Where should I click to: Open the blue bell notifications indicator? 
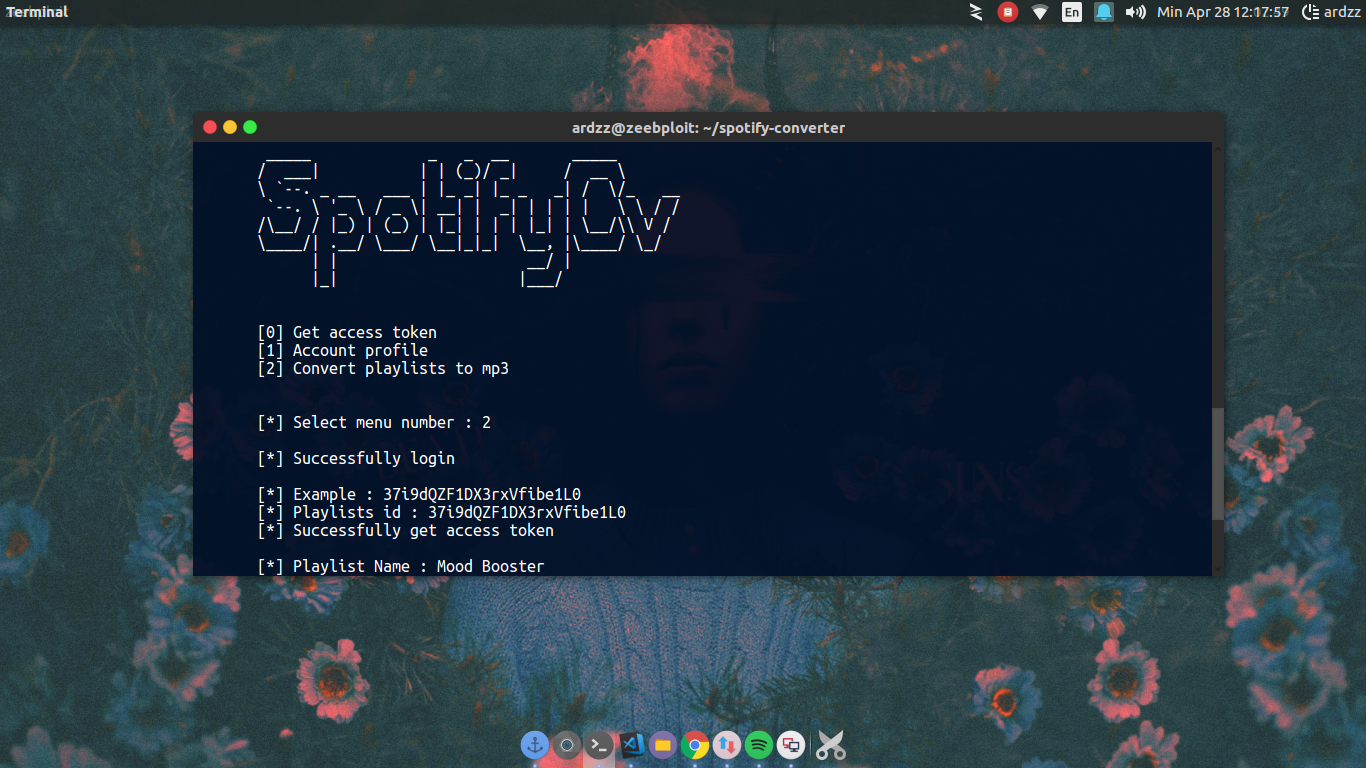(x=1104, y=12)
